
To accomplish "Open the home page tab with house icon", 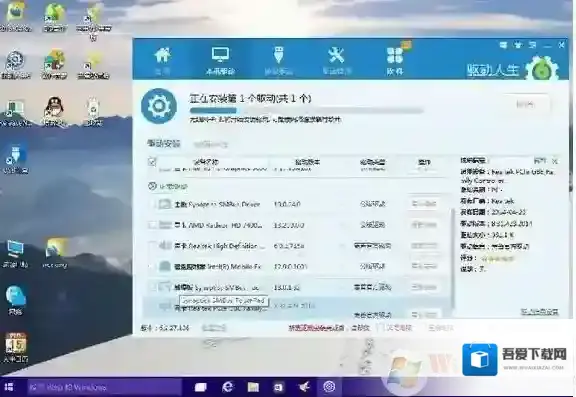I will (x=162, y=61).
